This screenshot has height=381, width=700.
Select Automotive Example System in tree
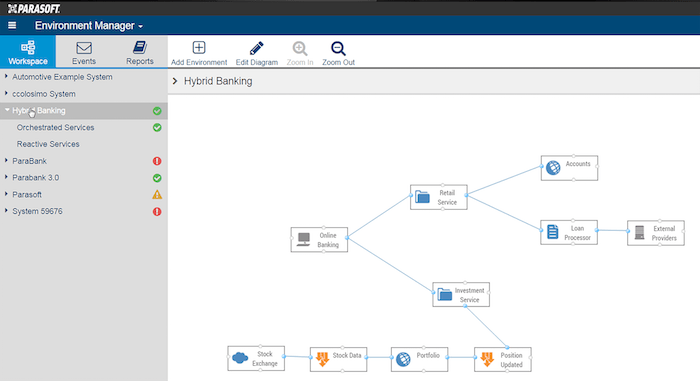tap(62, 77)
